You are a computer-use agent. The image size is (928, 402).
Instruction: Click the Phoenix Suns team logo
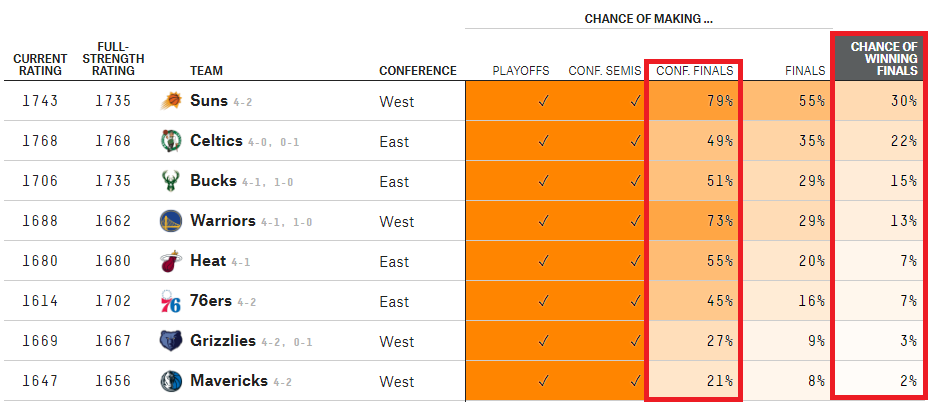pos(171,101)
